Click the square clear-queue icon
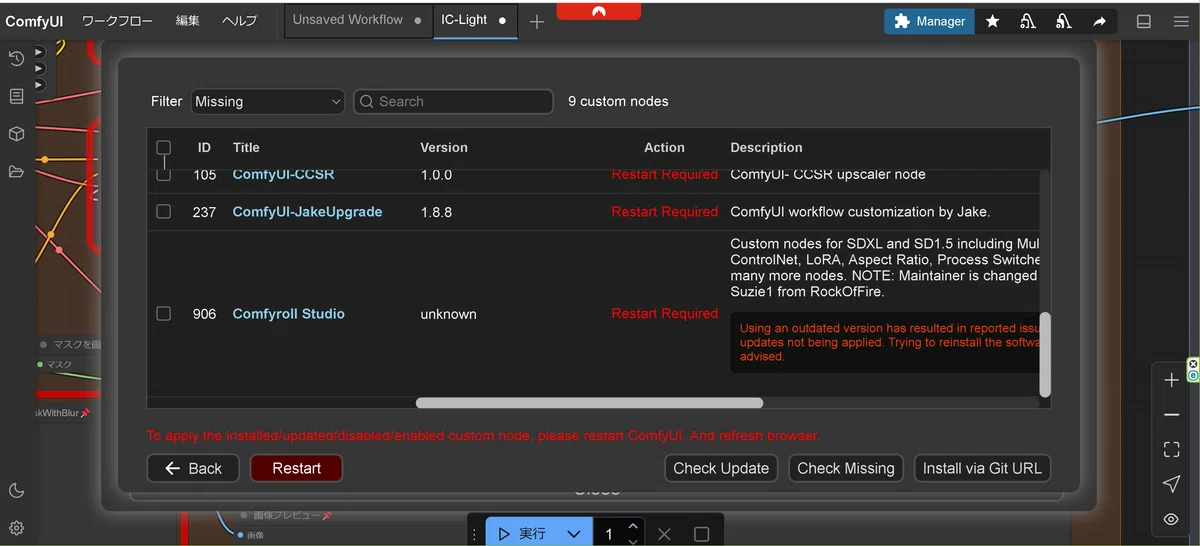The width and height of the screenshot is (1200, 546). tap(701, 534)
